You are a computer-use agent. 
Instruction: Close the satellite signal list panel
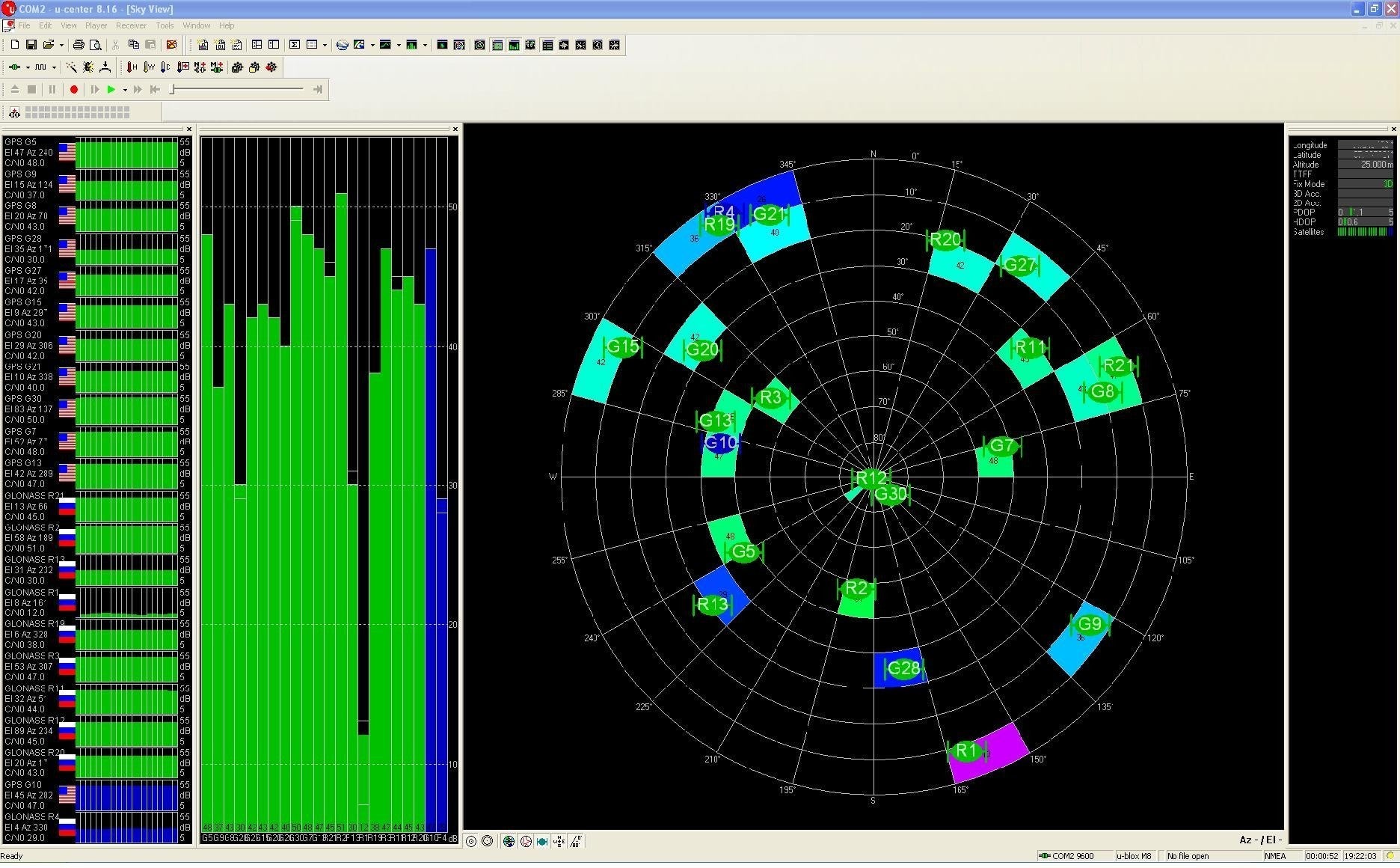(x=189, y=129)
